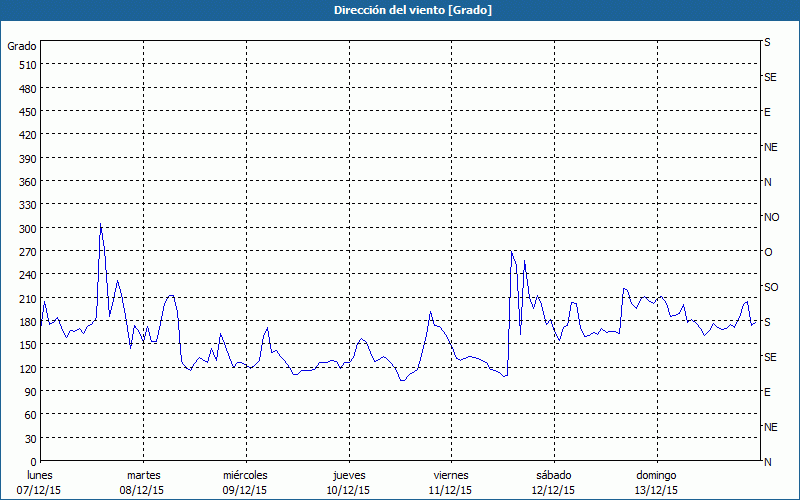Click the 'SO' compass label on the right axis
Viewport: 800px width, 500px height.
[771, 287]
